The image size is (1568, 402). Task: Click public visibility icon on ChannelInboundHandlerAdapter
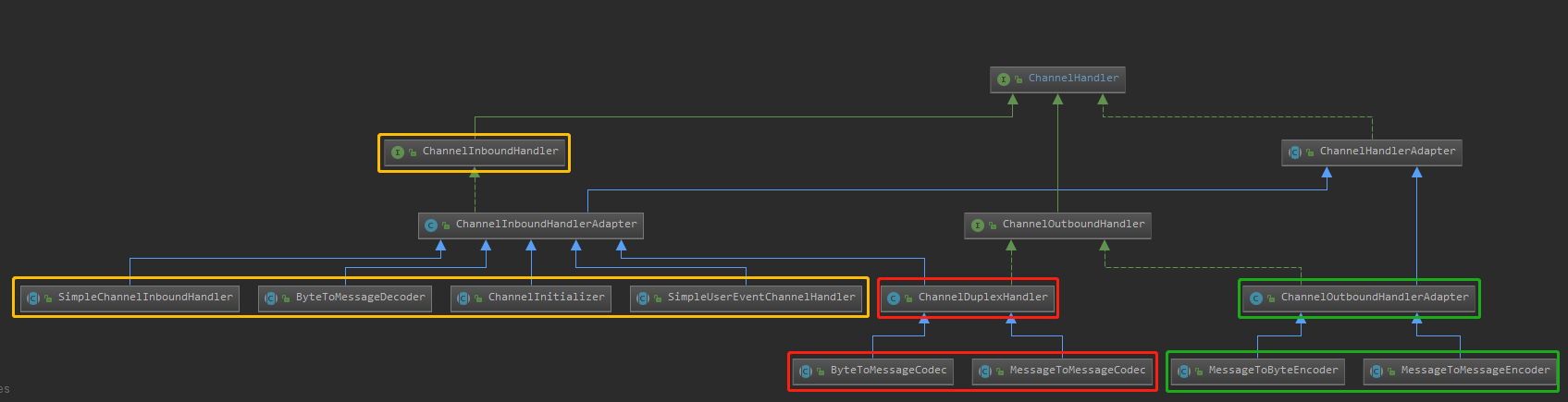coord(446,226)
